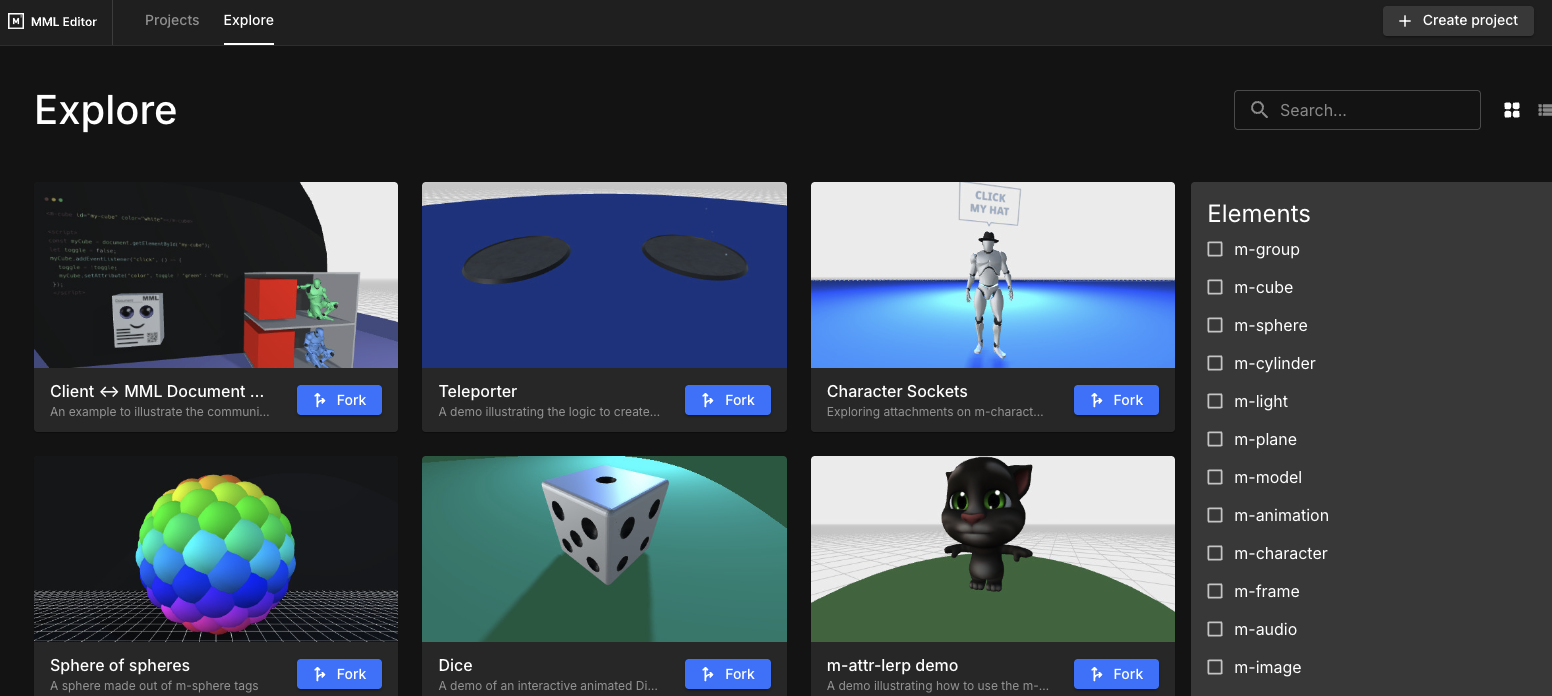Focus the Search input field

click(1372, 110)
